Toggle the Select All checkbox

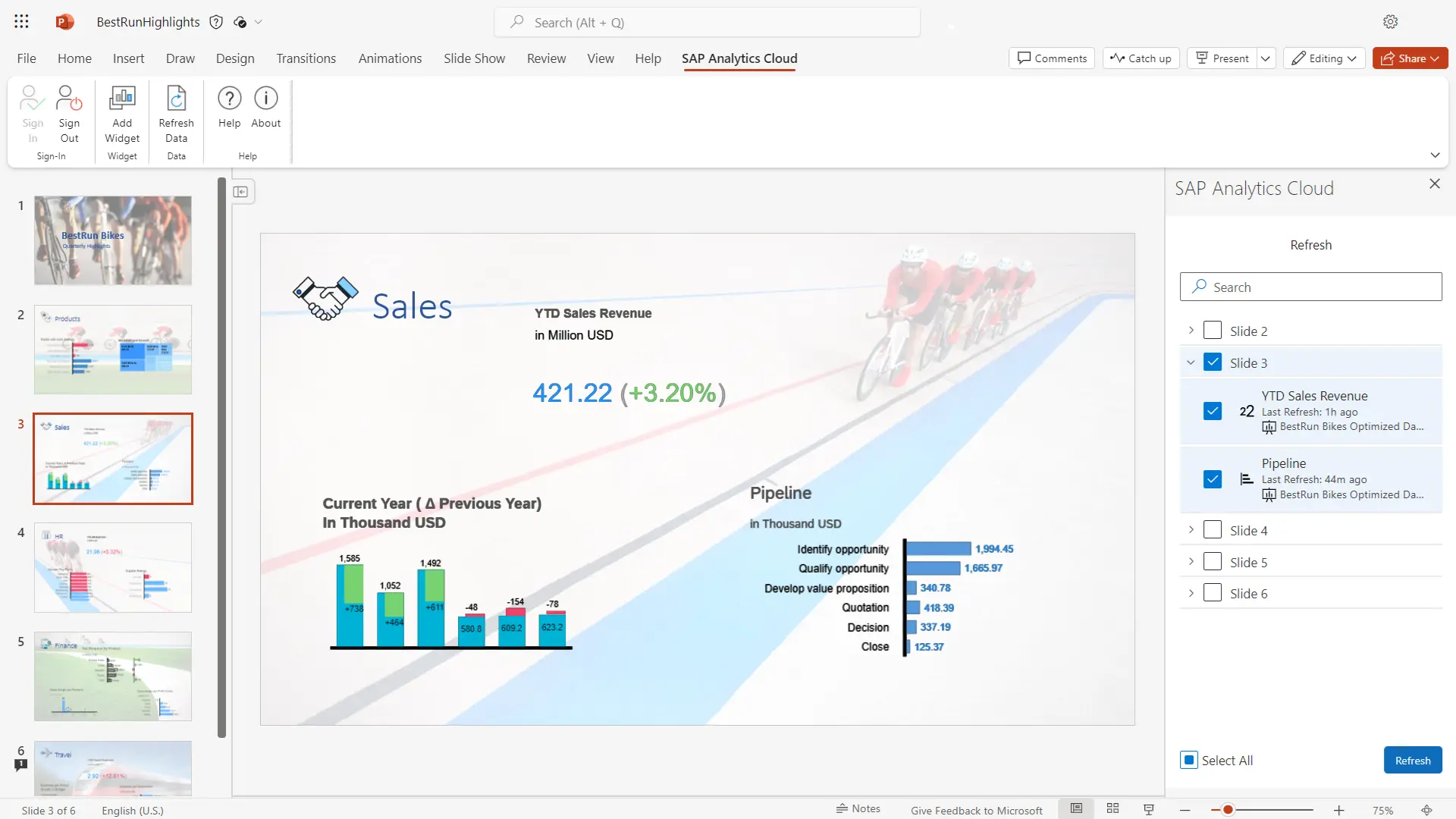click(x=1189, y=760)
